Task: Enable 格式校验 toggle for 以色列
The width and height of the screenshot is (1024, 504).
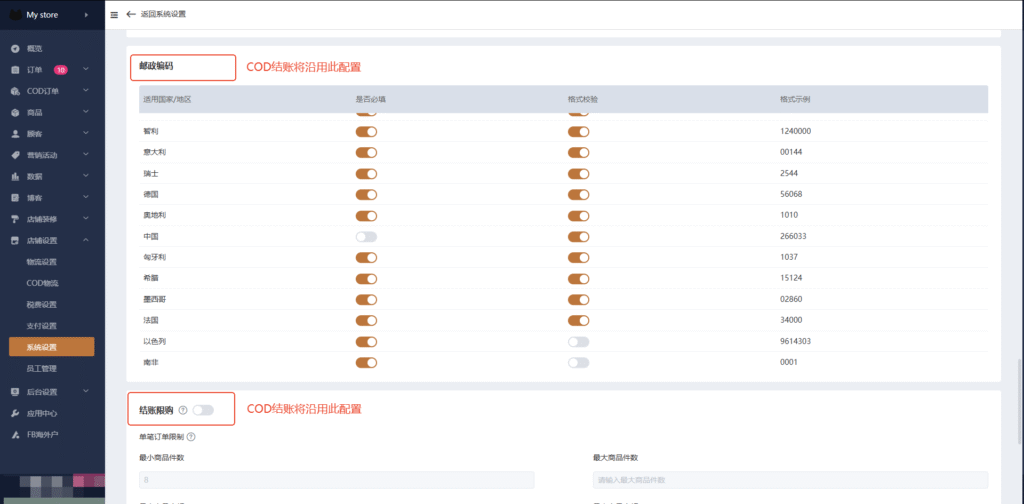Action: tap(578, 342)
